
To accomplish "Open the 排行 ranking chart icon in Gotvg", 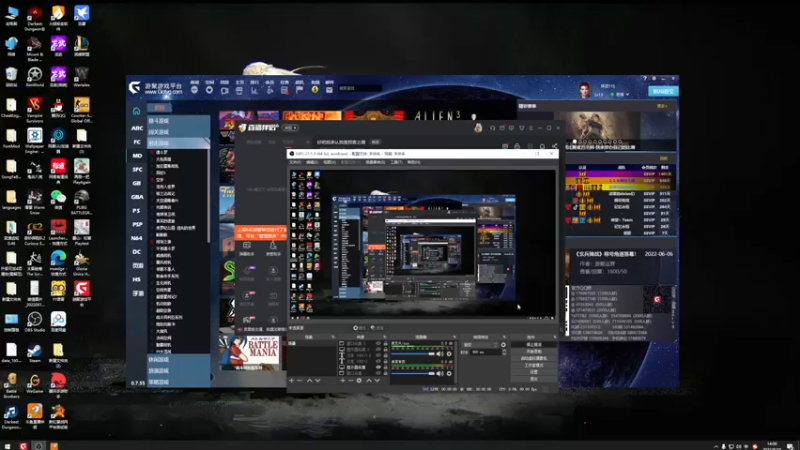I will [x=254, y=90].
